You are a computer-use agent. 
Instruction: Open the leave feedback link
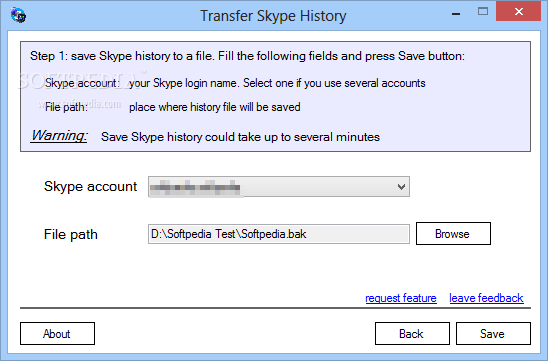486,298
